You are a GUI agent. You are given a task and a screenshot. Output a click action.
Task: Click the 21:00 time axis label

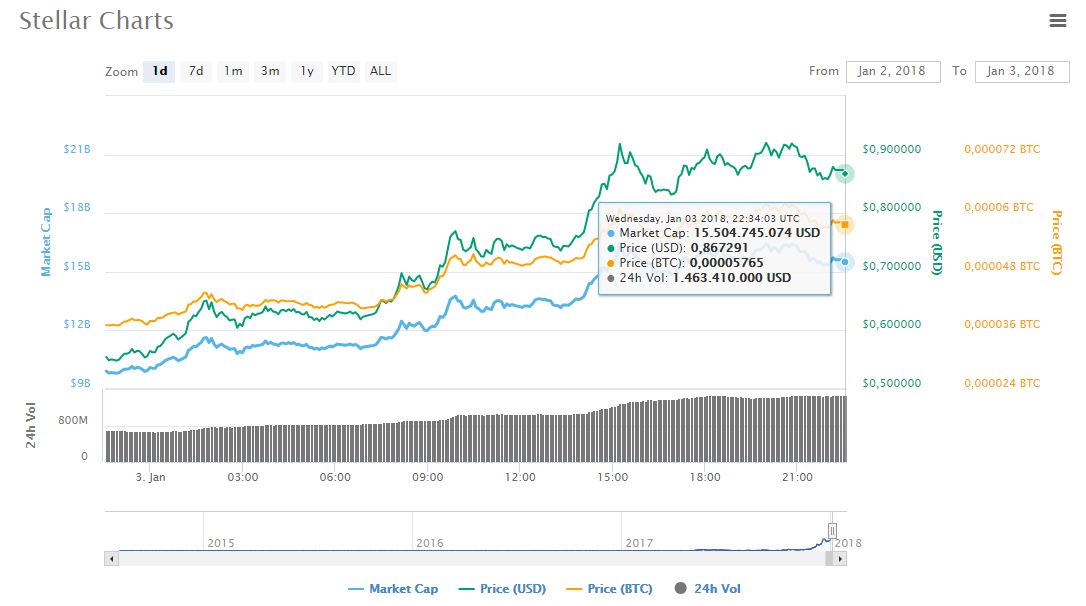(x=797, y=477)
